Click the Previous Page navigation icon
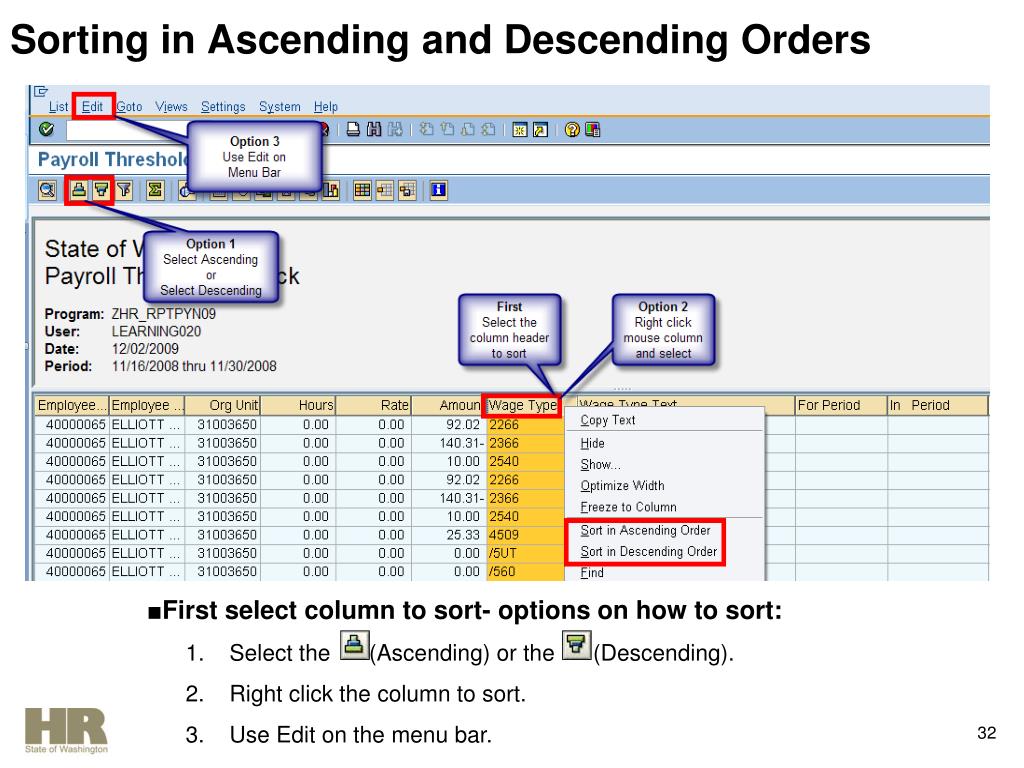1024x768 pixels. [x=447, y=129]
